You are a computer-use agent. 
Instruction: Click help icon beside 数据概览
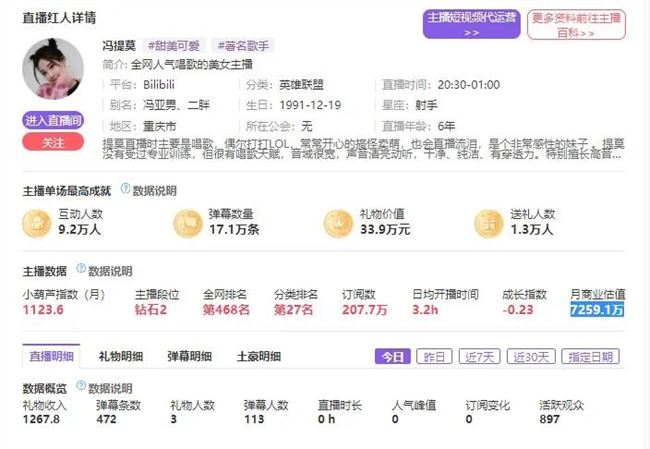point(79,387)
